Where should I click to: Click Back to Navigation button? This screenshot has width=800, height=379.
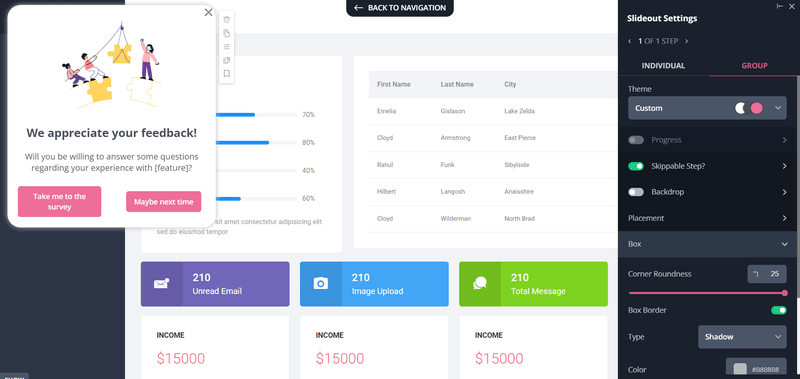pyautogui.click(x=400, y=8)
